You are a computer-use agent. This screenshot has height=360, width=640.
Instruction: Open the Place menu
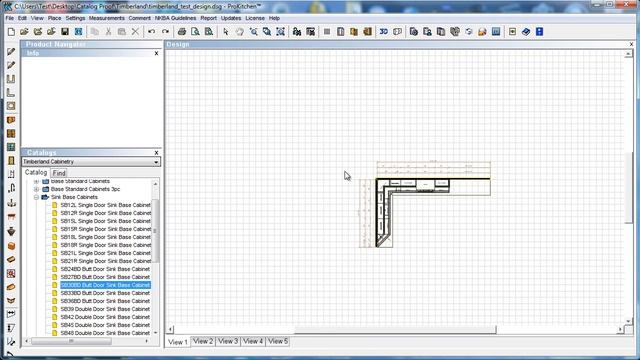[x=54, y=18]
